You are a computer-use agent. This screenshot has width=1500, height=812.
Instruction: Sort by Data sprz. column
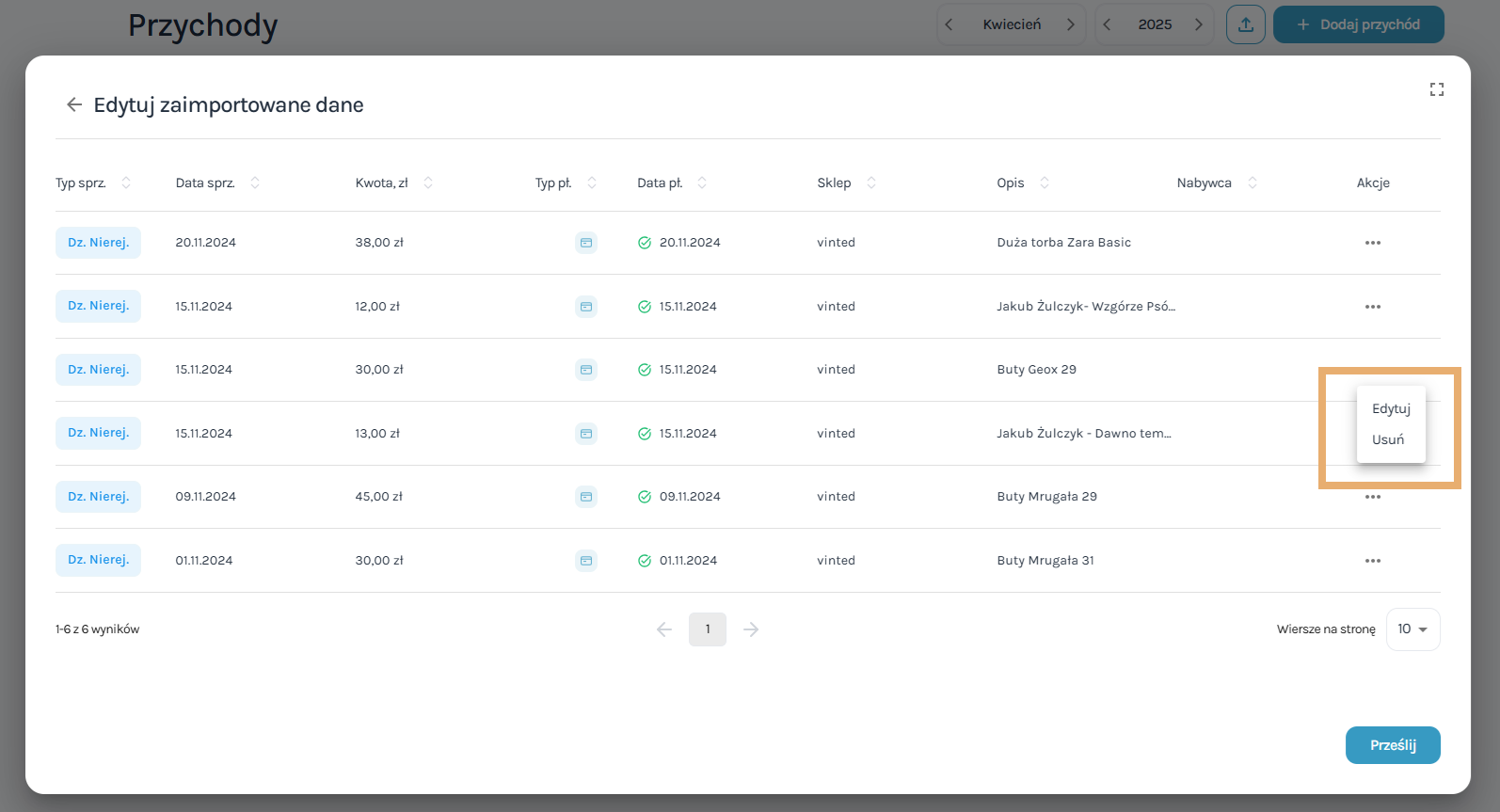[x=255, y=183]
